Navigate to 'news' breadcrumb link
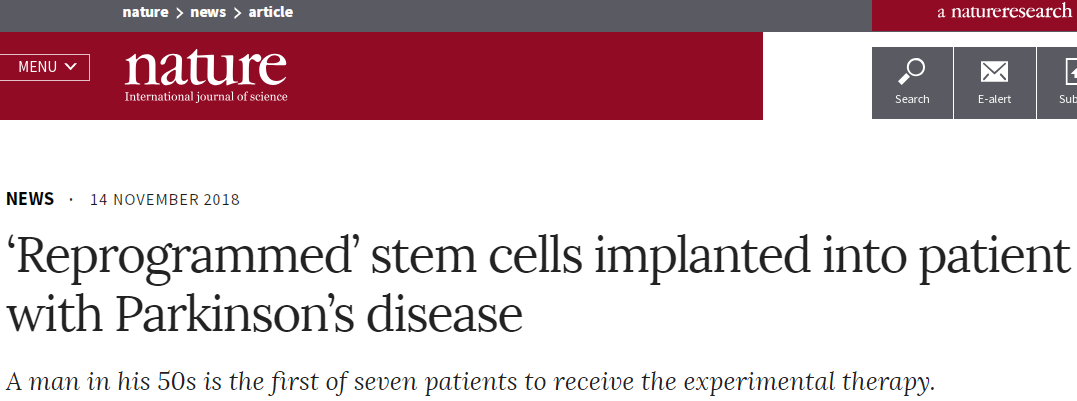Screen dimensions: 1077x401 [208, 12]
